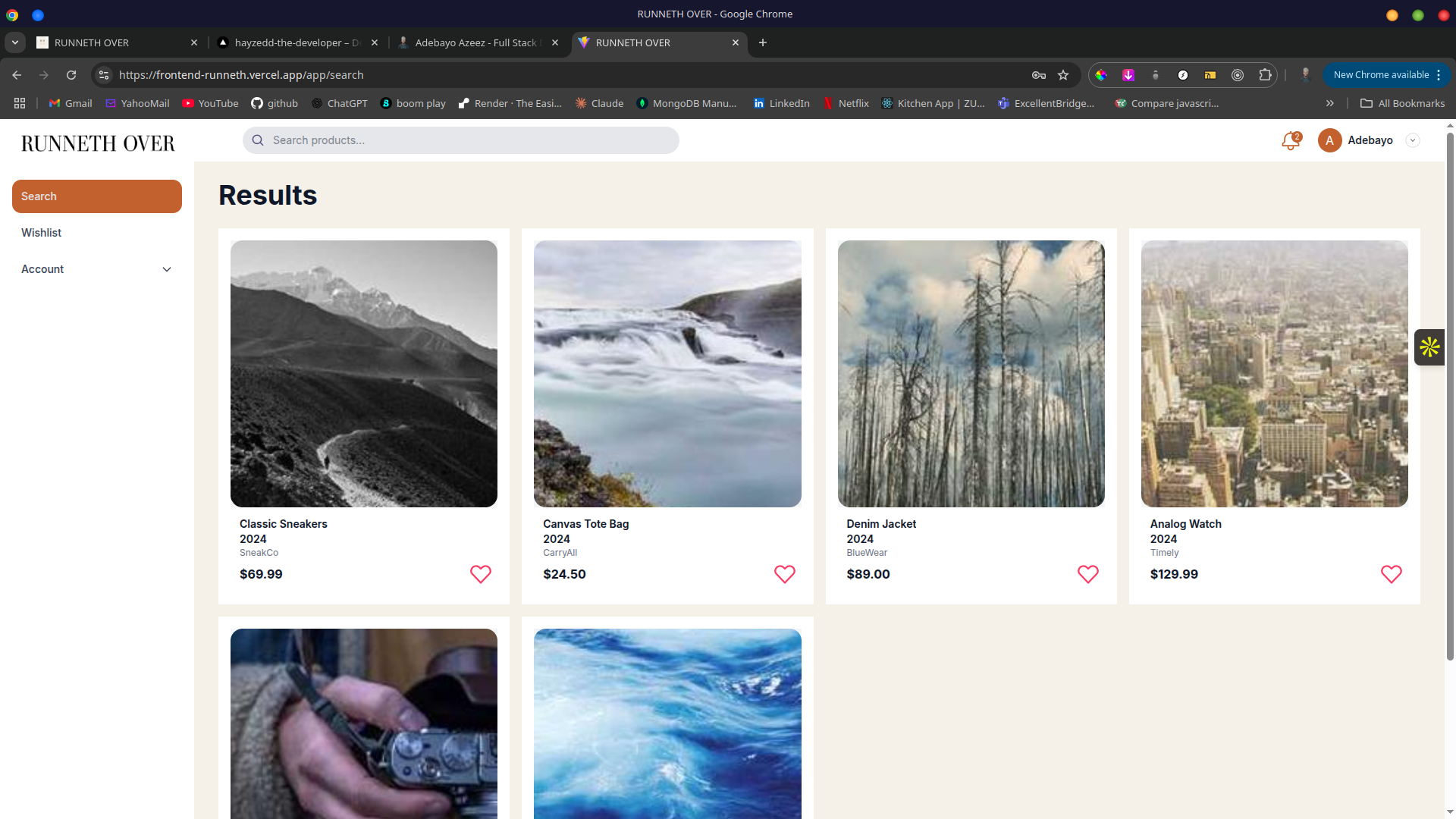Click the RUNNETH OVER logo

click(98, 143)
